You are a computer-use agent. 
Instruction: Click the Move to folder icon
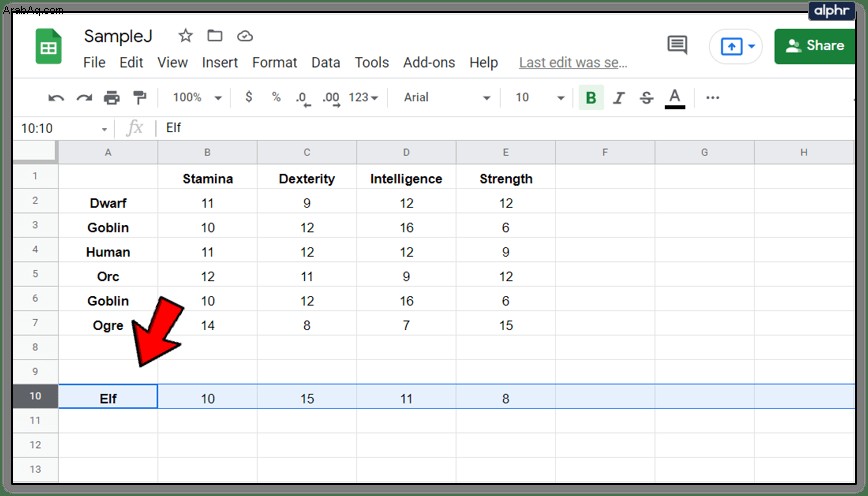tap(215, 36)
